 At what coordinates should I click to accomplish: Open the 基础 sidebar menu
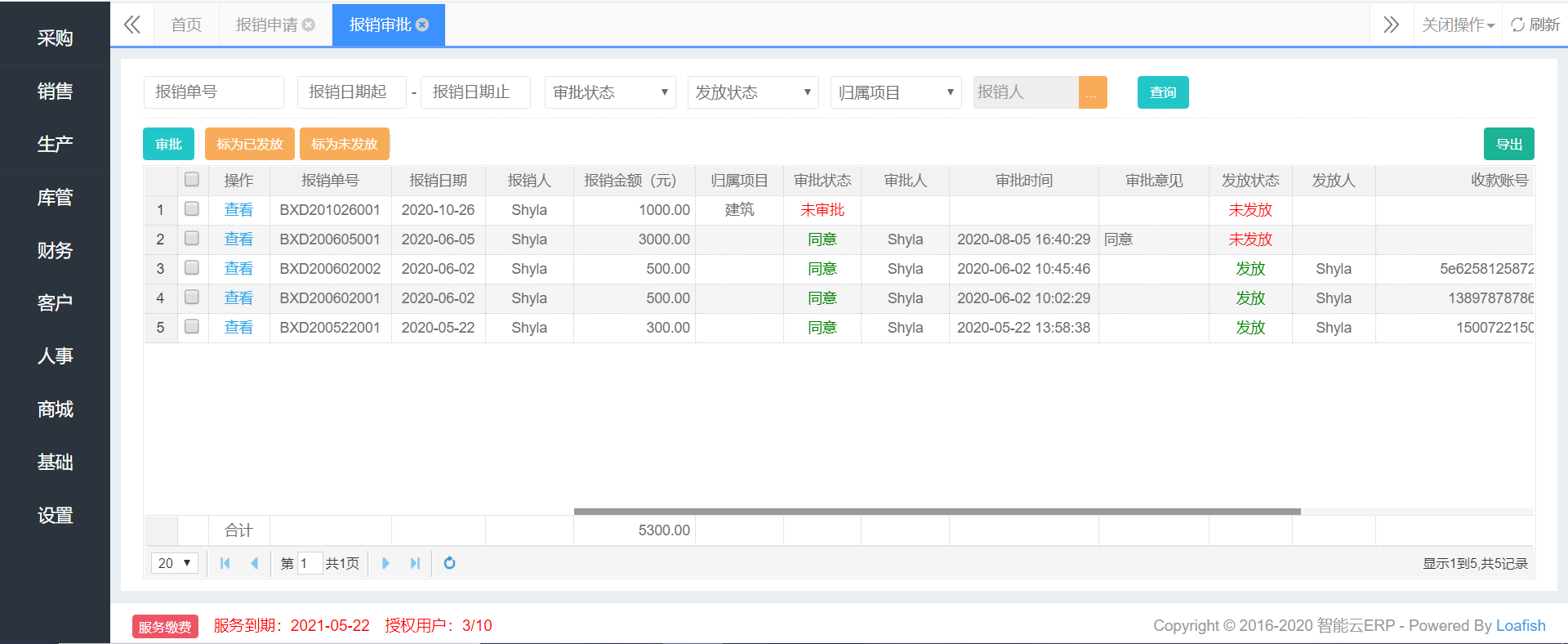pyautogui.click(x=55, y=463)
